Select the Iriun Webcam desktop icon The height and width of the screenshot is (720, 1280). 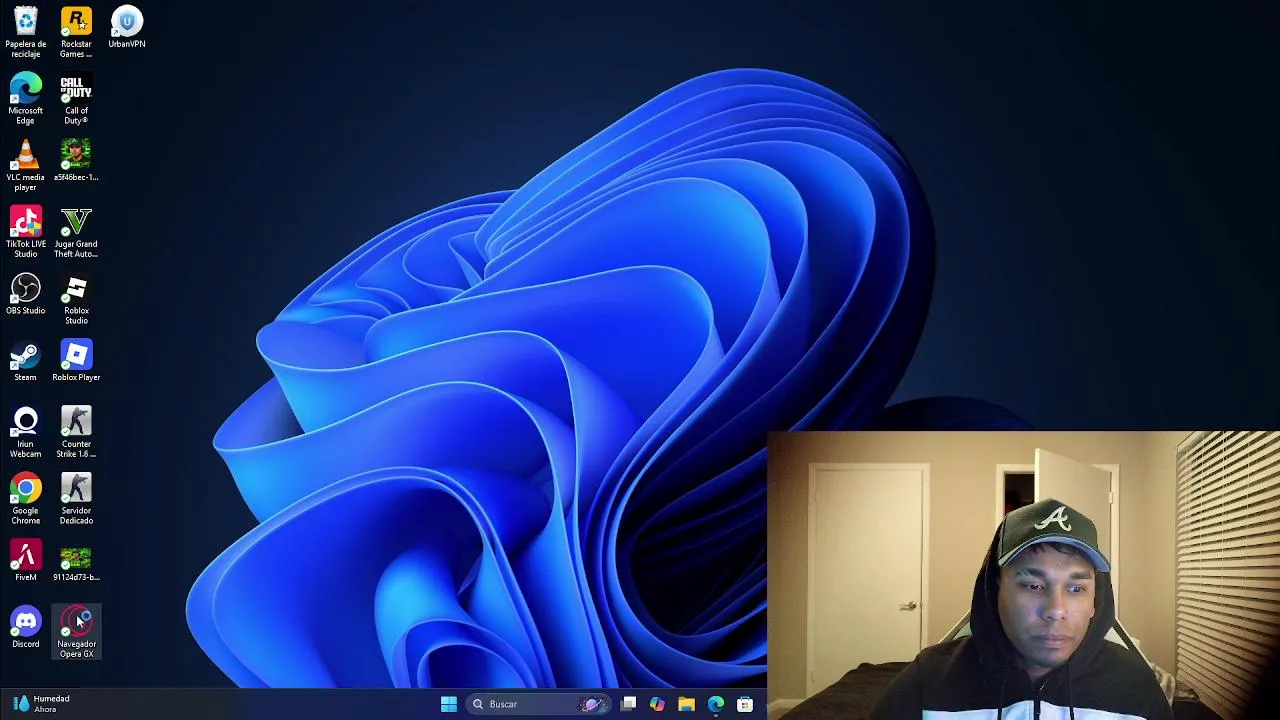pos(25,432)
